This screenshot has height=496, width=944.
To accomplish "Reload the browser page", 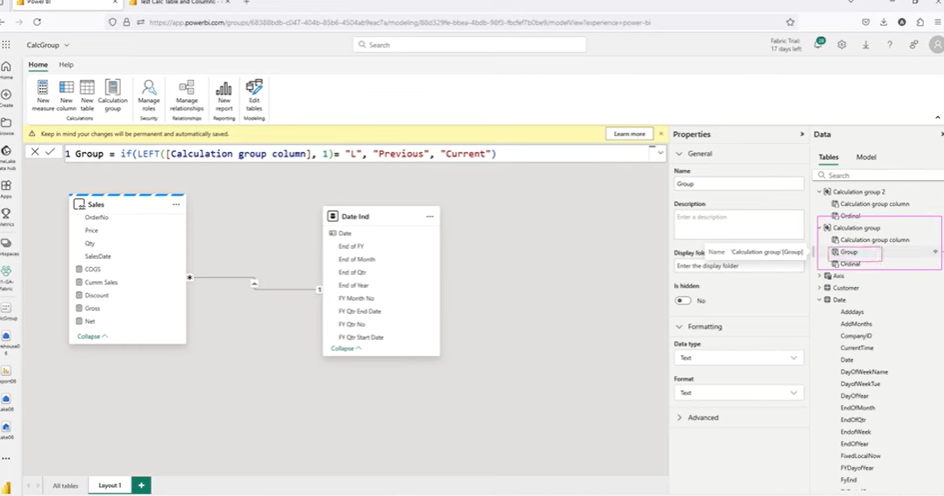I will click(x=37, y=22).
